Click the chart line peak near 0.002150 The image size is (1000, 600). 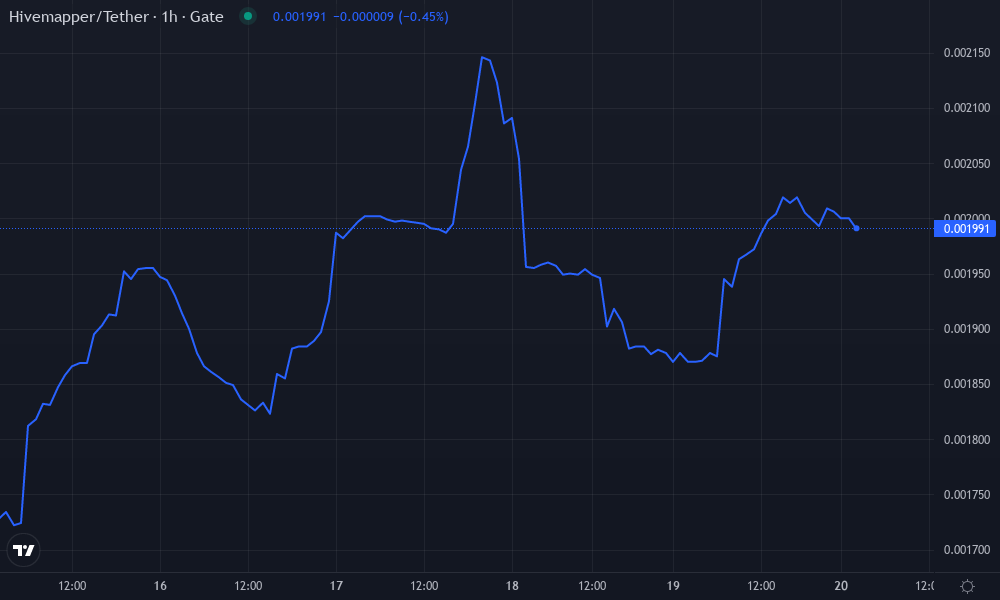482,57
